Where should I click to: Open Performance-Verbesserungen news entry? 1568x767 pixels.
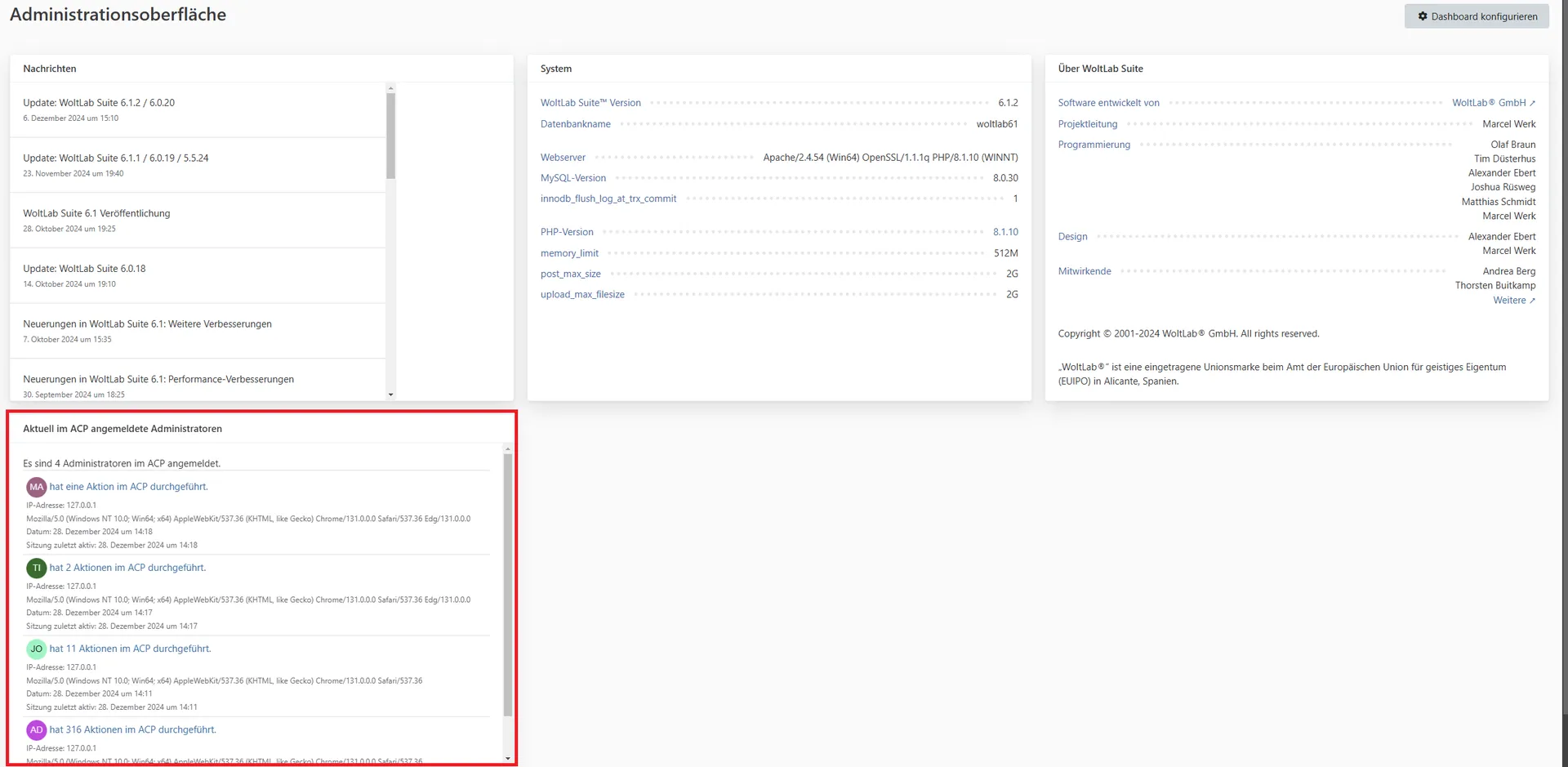[158, 380]
